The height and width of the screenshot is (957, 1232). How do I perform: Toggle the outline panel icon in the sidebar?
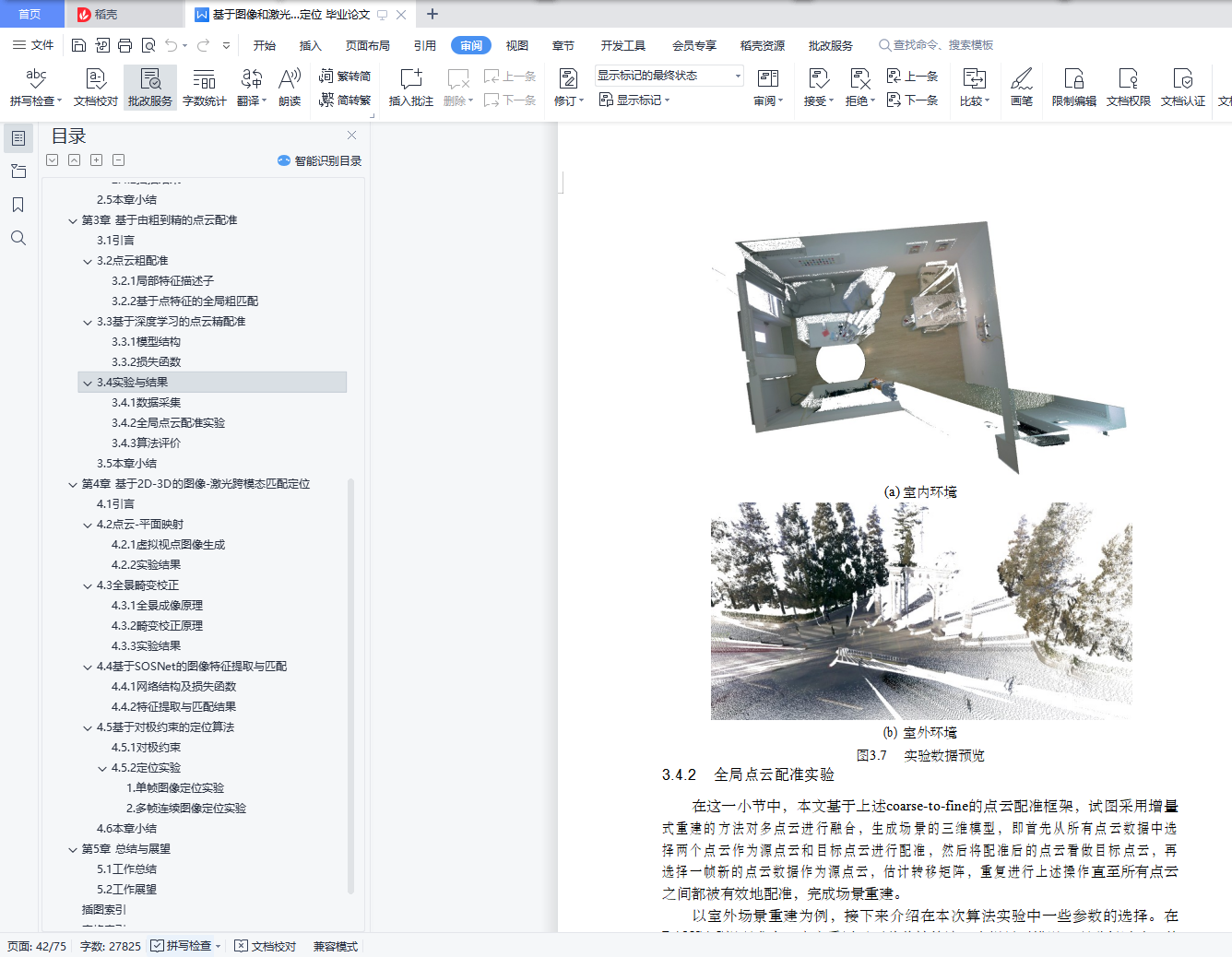(18, 138)
